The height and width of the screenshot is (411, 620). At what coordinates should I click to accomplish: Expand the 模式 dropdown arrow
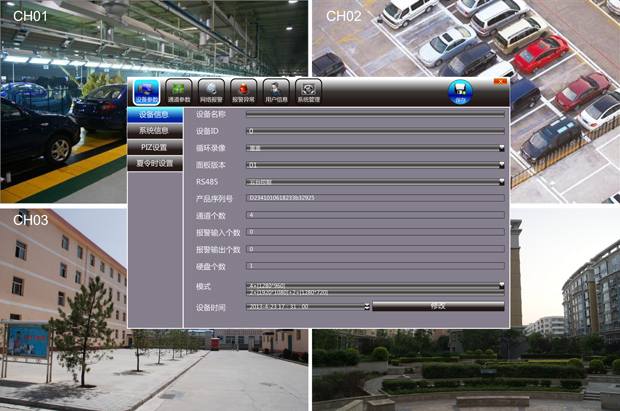pyautogui.click(x=501, y=285)
